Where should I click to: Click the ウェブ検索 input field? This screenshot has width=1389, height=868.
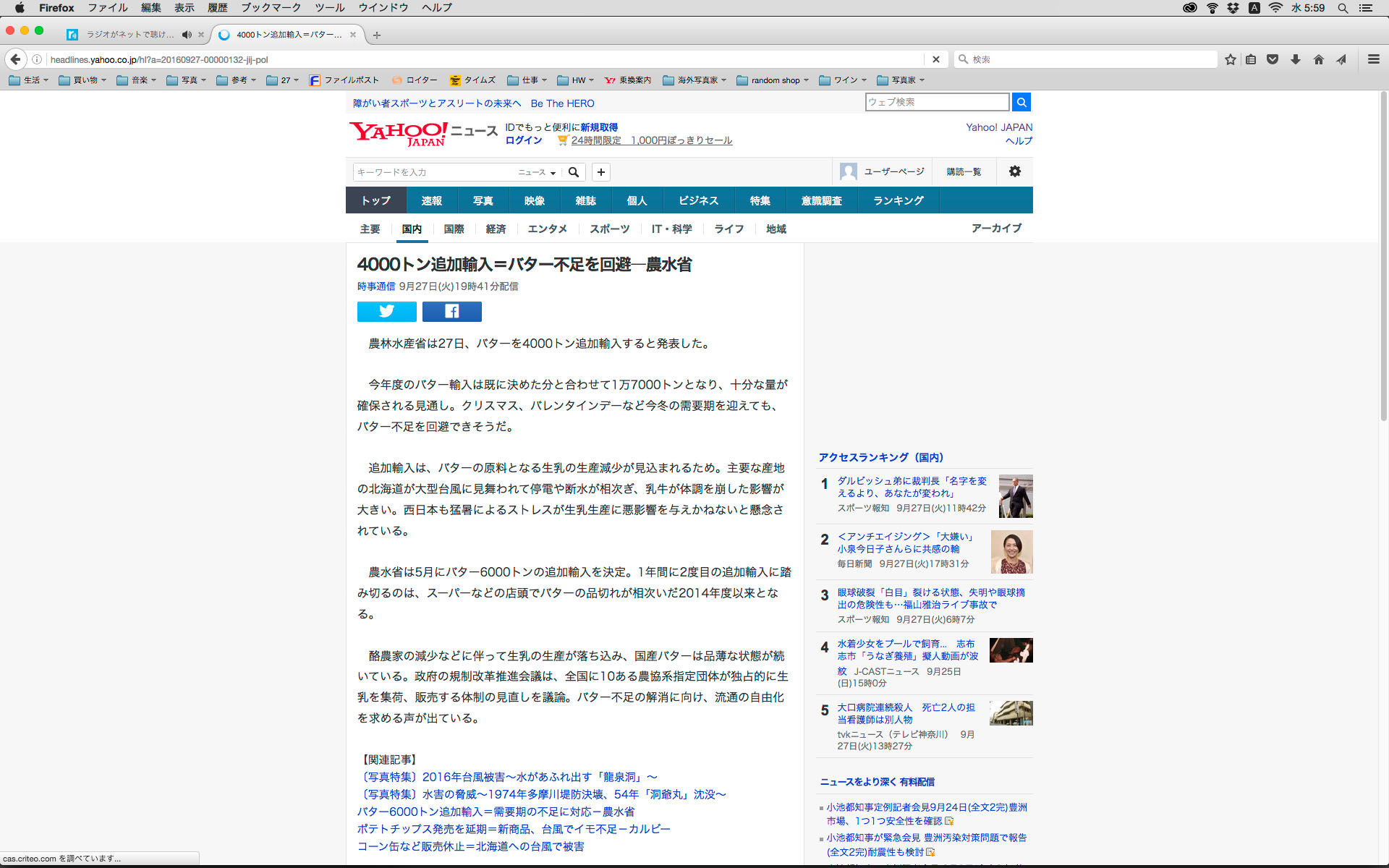(x=936, y=102)
